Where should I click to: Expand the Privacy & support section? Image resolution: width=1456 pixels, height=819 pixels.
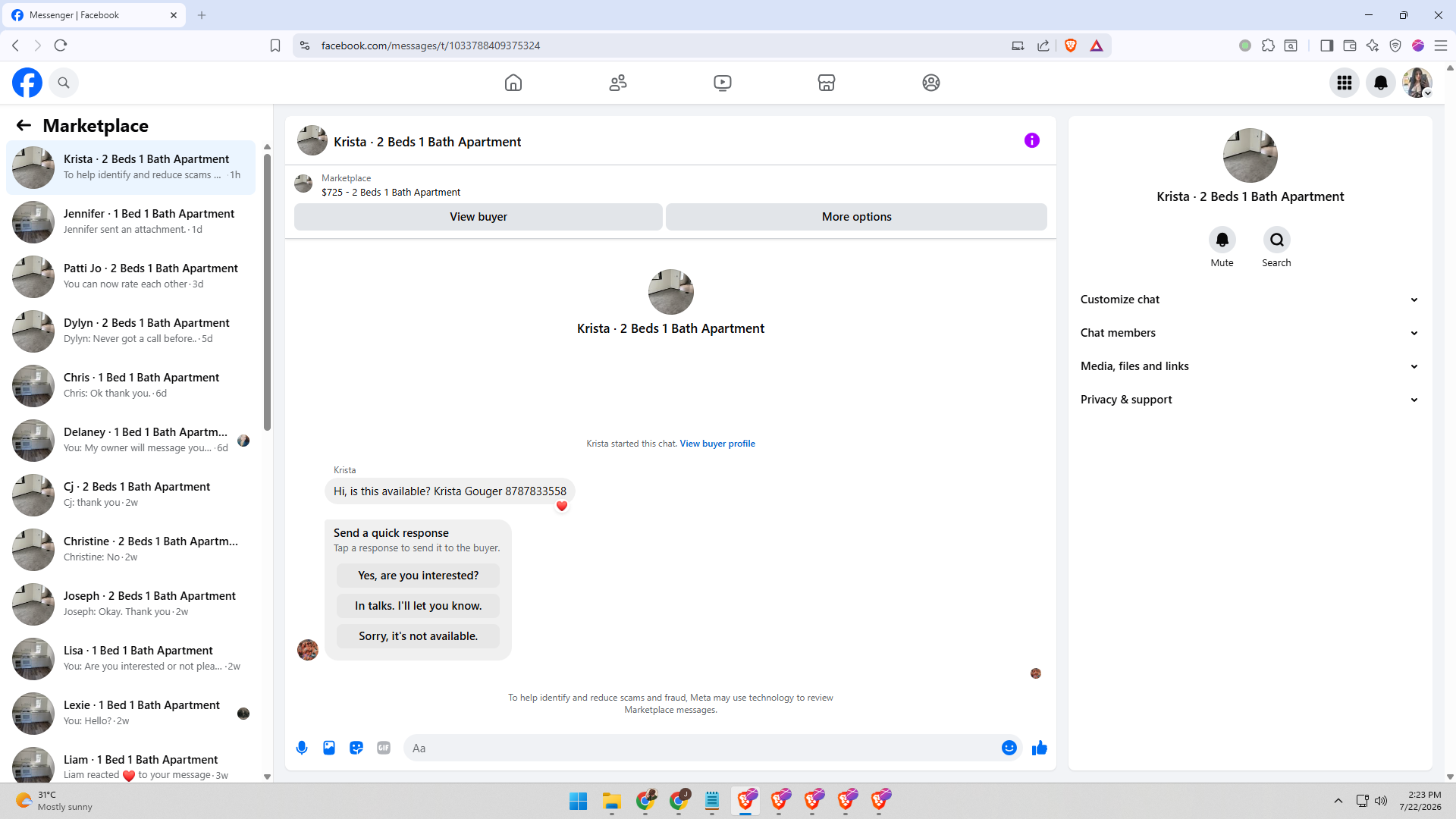coord(1250,400)
